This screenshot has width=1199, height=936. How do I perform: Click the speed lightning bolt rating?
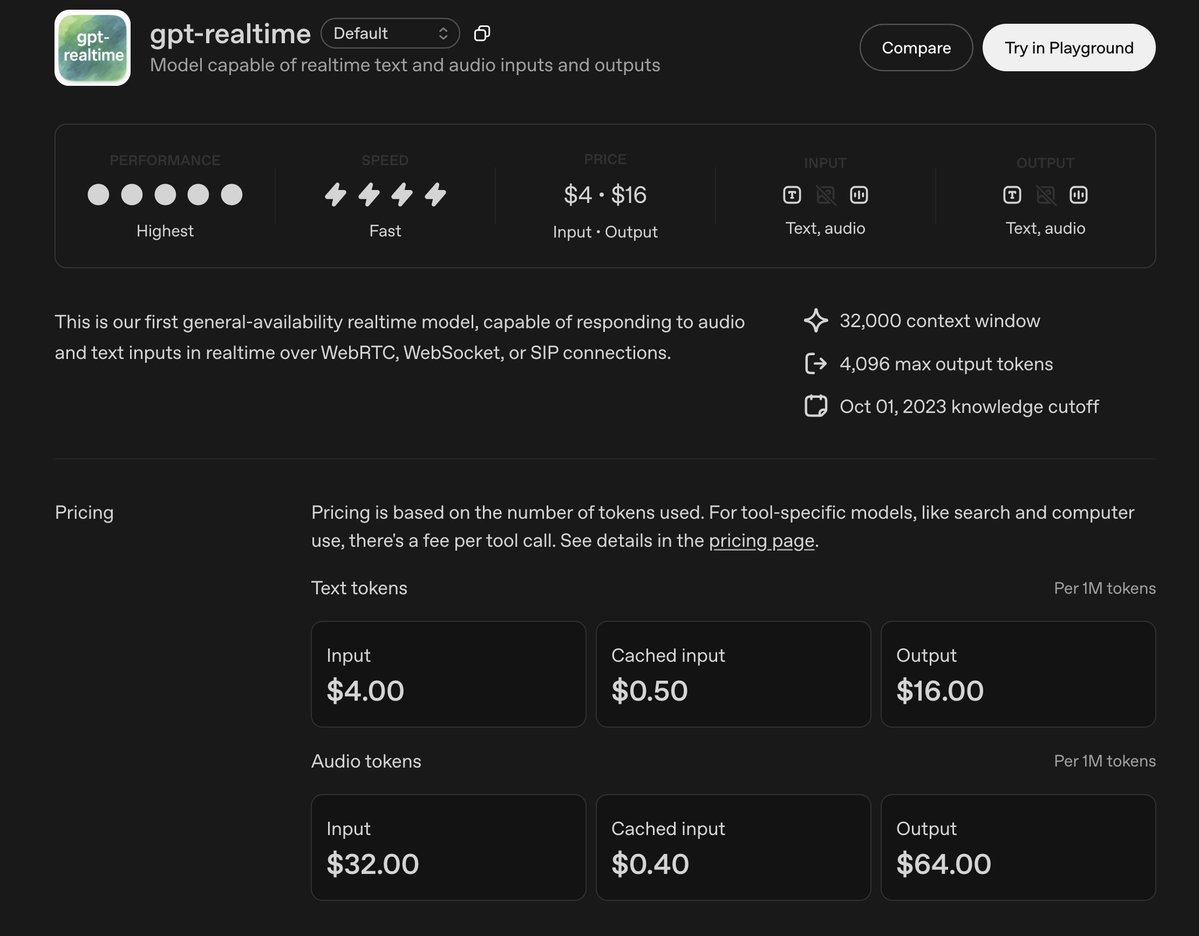385,195
